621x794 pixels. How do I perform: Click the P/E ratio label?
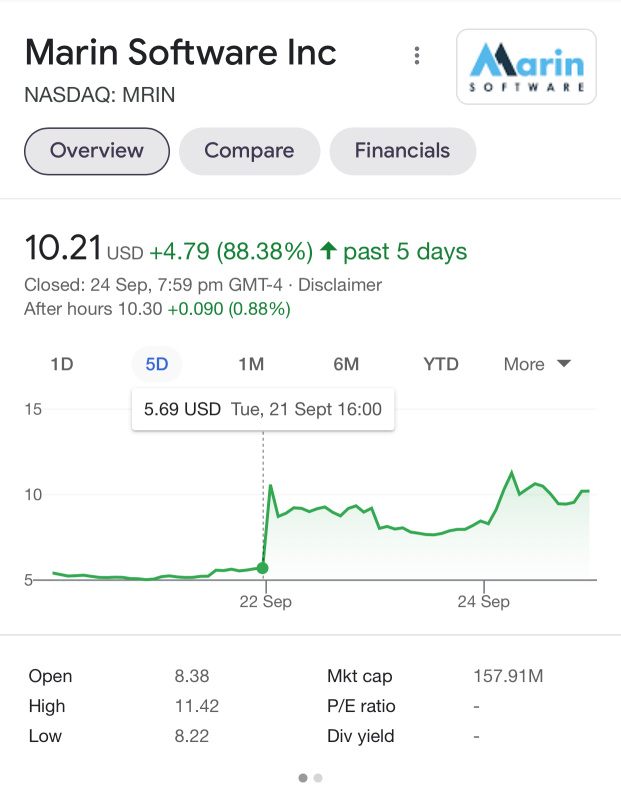361,706
